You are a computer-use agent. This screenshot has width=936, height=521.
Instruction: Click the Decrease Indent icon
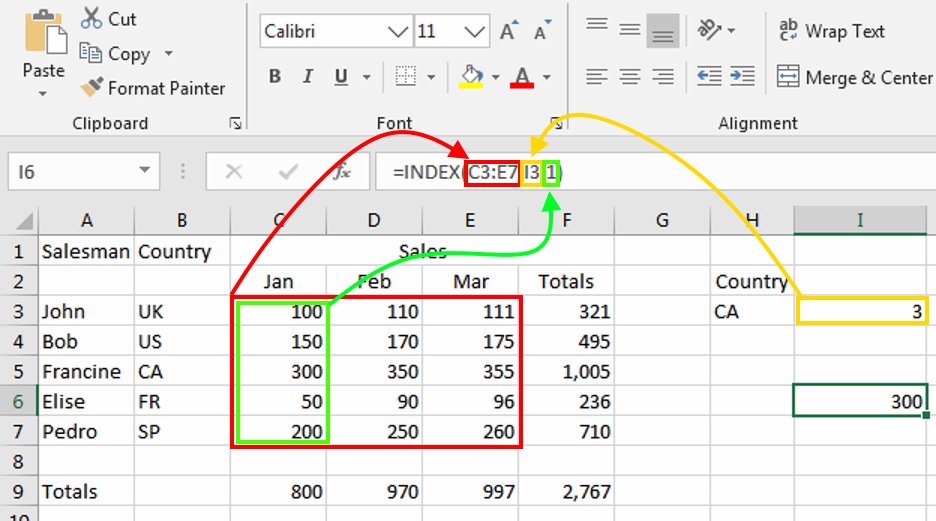click(x=709, y=76)
